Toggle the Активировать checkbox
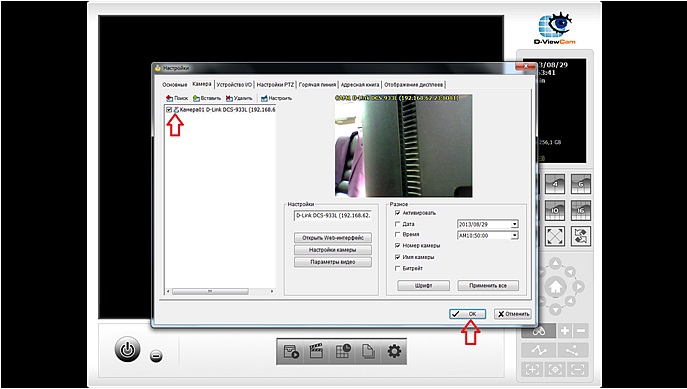The height and width of the screenshot is (389, 687). 398,213
